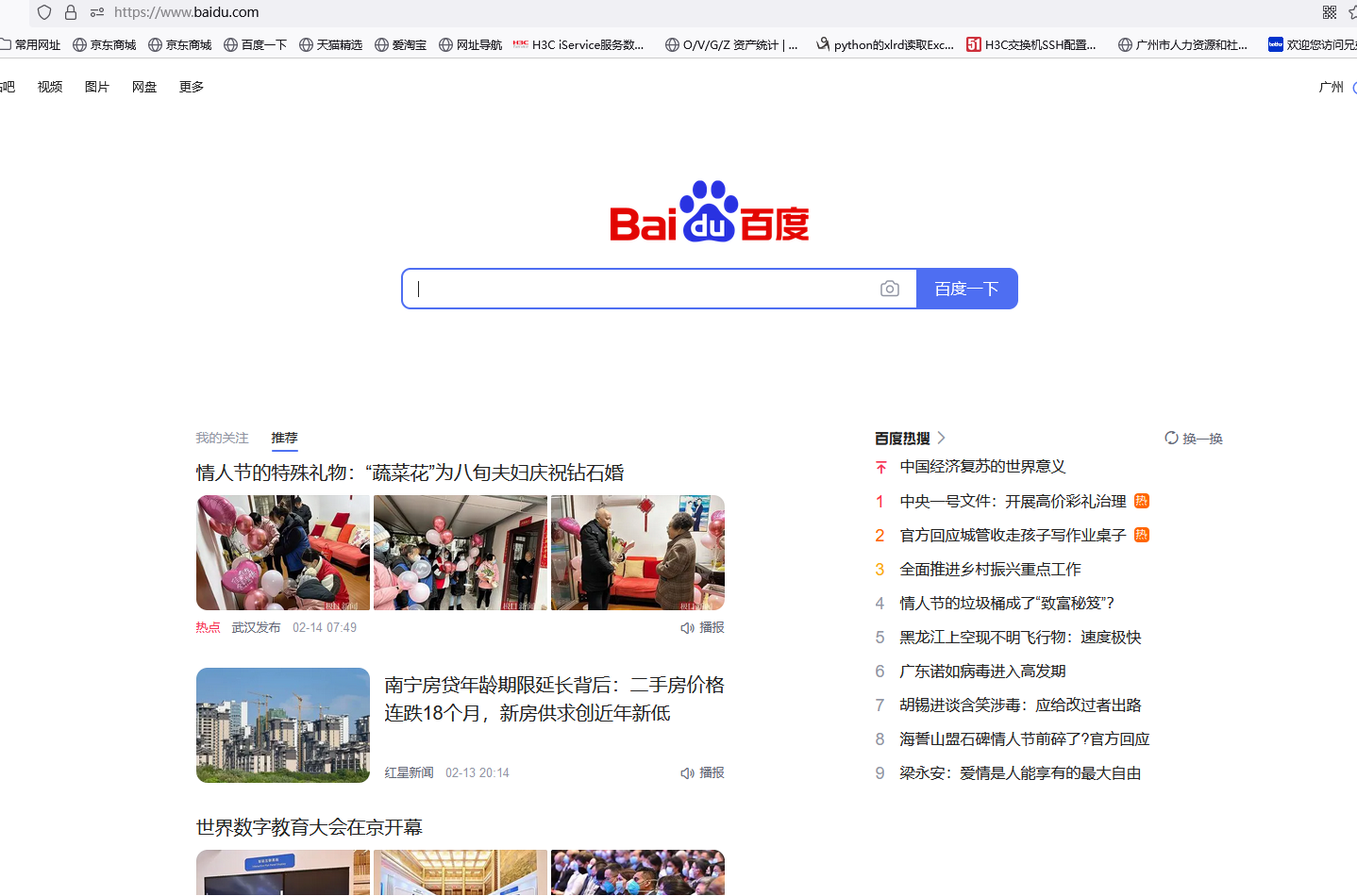Image resolution: width=1357 pixels, height=896 pixels.
Task: Click the red top-arrow icon in 百度热搜
Action: (880, 467)
